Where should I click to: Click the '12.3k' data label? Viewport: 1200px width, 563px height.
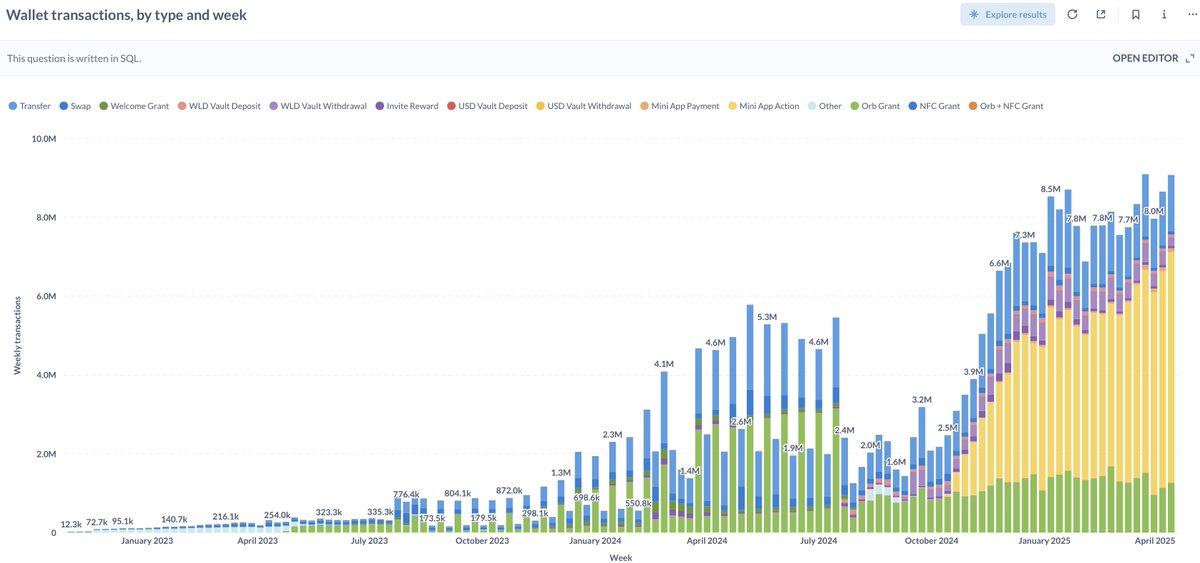pos(71,524)
